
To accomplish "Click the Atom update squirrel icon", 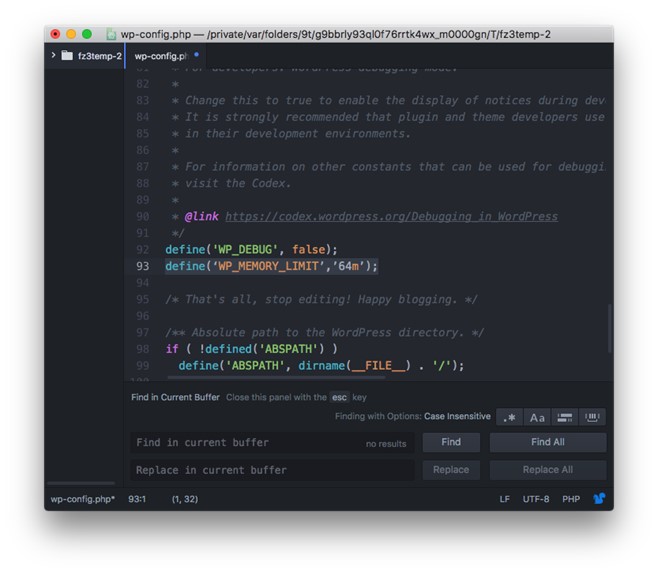I will pos(598,498).
